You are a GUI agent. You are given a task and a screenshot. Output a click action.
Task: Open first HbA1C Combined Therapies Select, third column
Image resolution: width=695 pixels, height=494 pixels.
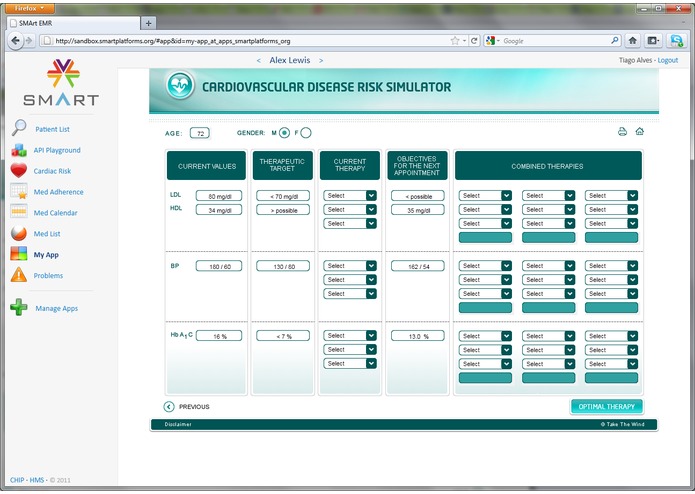click(x=611, y=336)
